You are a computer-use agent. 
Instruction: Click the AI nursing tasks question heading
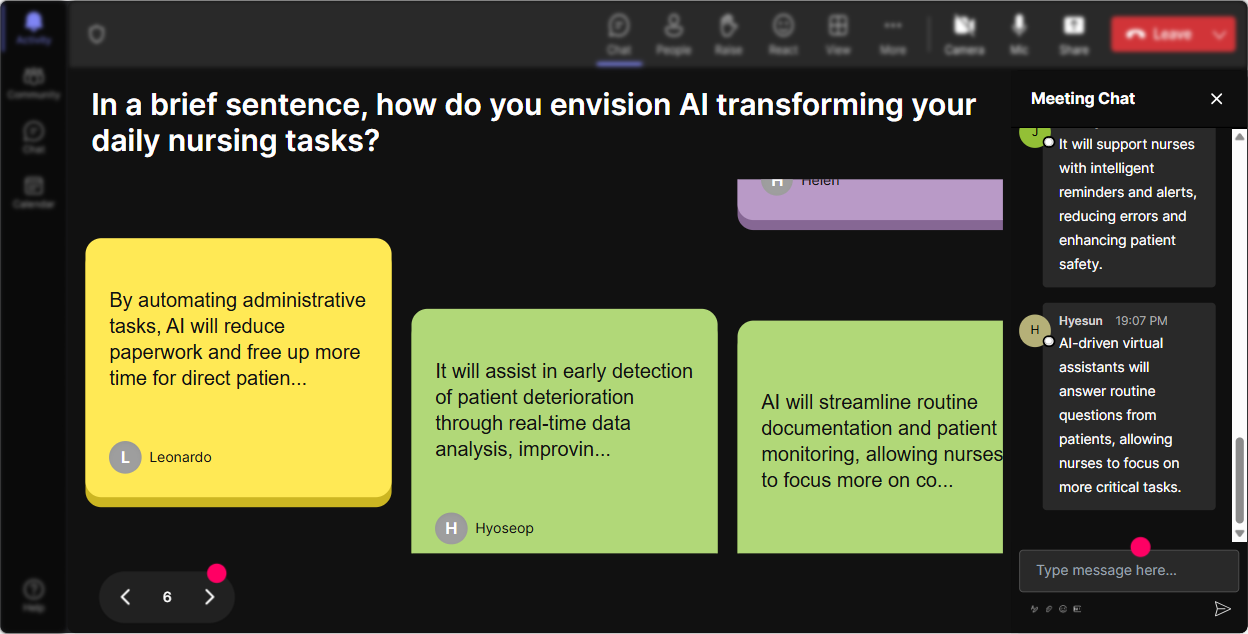534,122
